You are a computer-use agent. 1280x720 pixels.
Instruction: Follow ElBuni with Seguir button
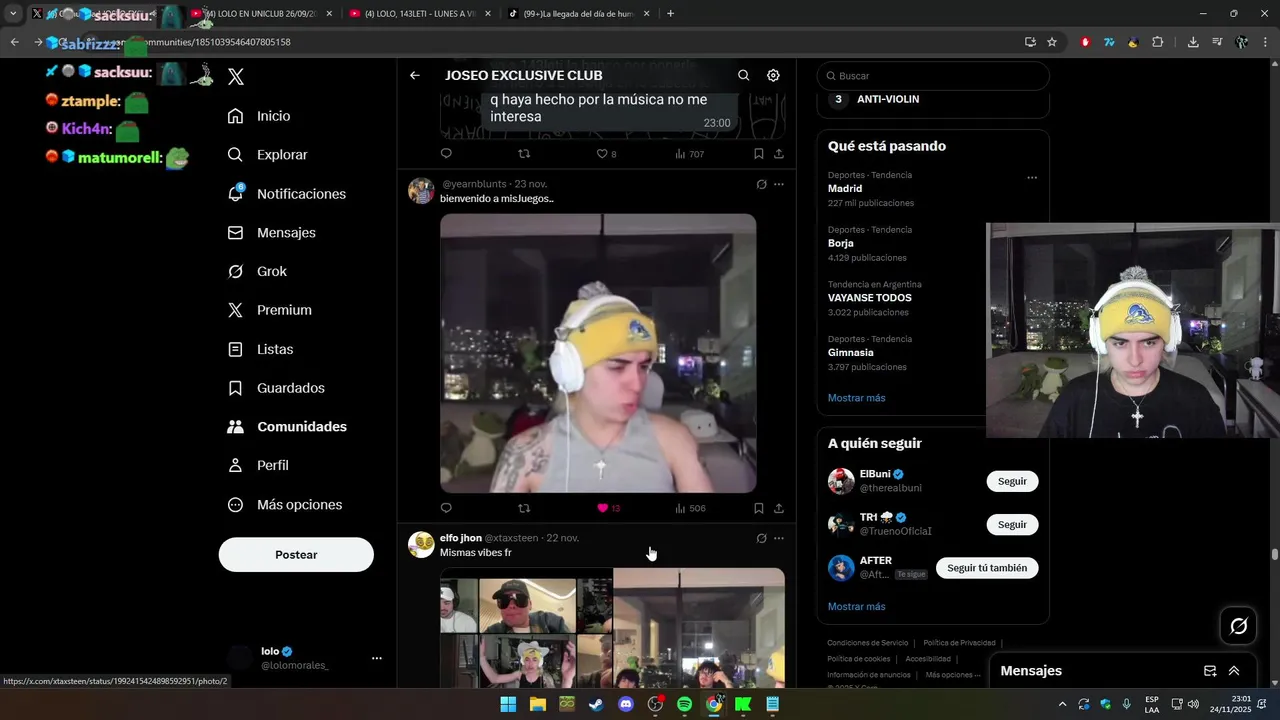(1012, 481)
